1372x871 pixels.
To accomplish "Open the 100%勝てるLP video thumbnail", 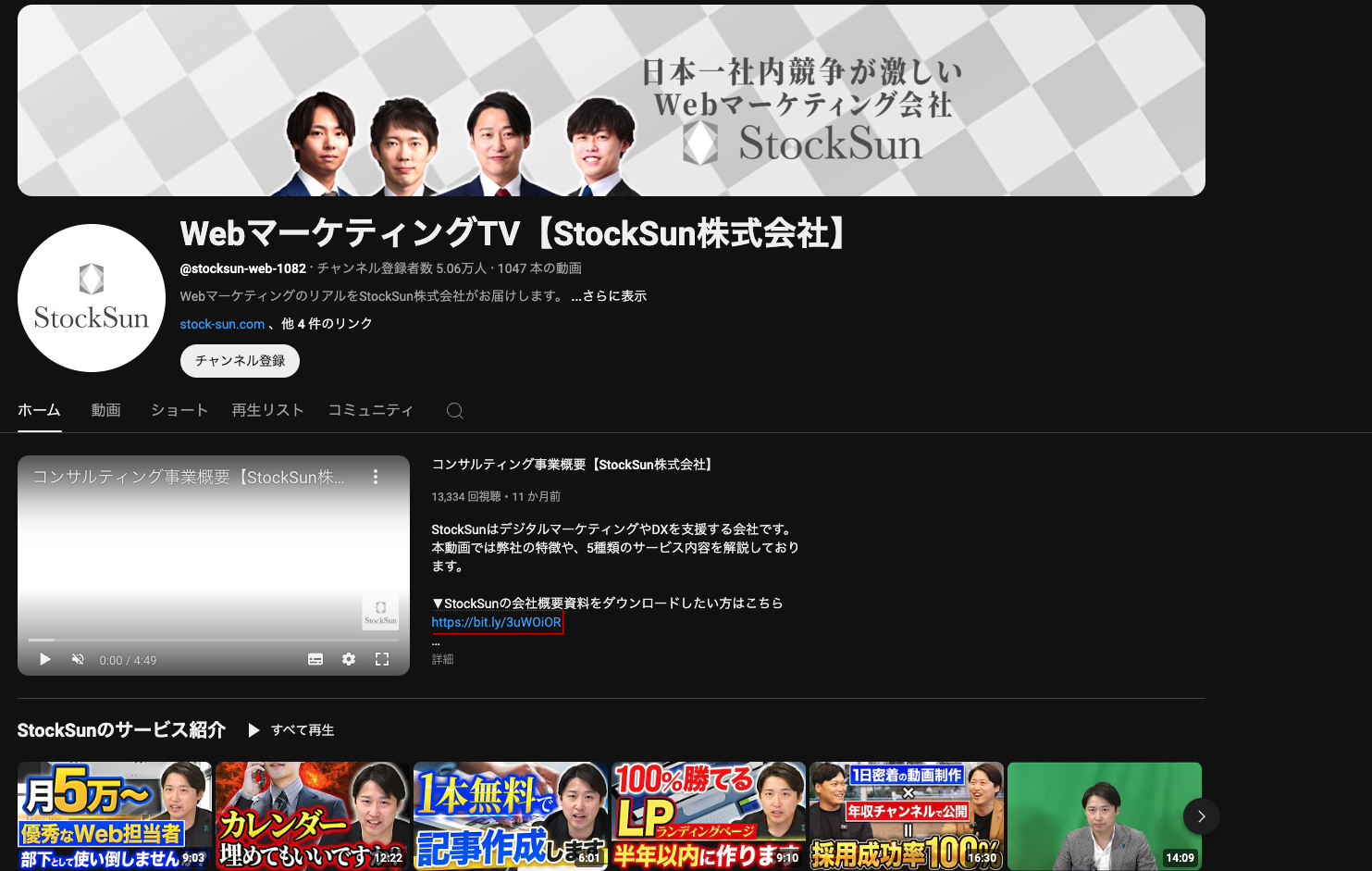I will pos(709,816).
